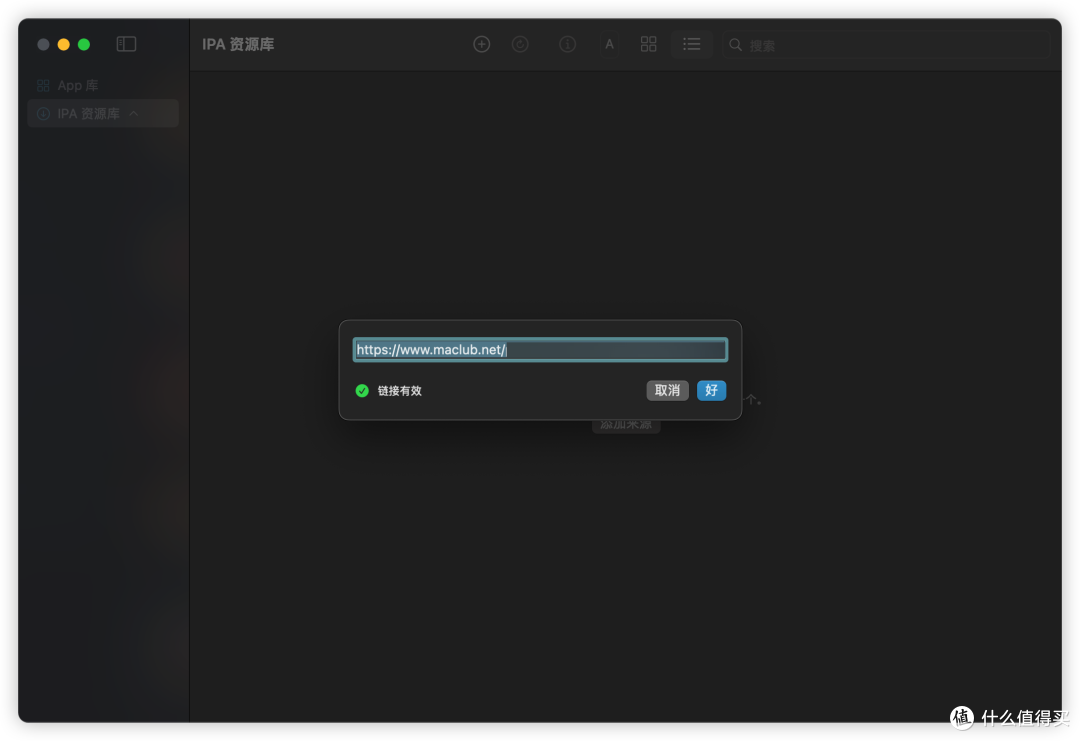The height and width of the screenshot is (741, 1080).
Task: Click the 取消 cancel button
Action: pyautogui.click(x=667, y=390)
